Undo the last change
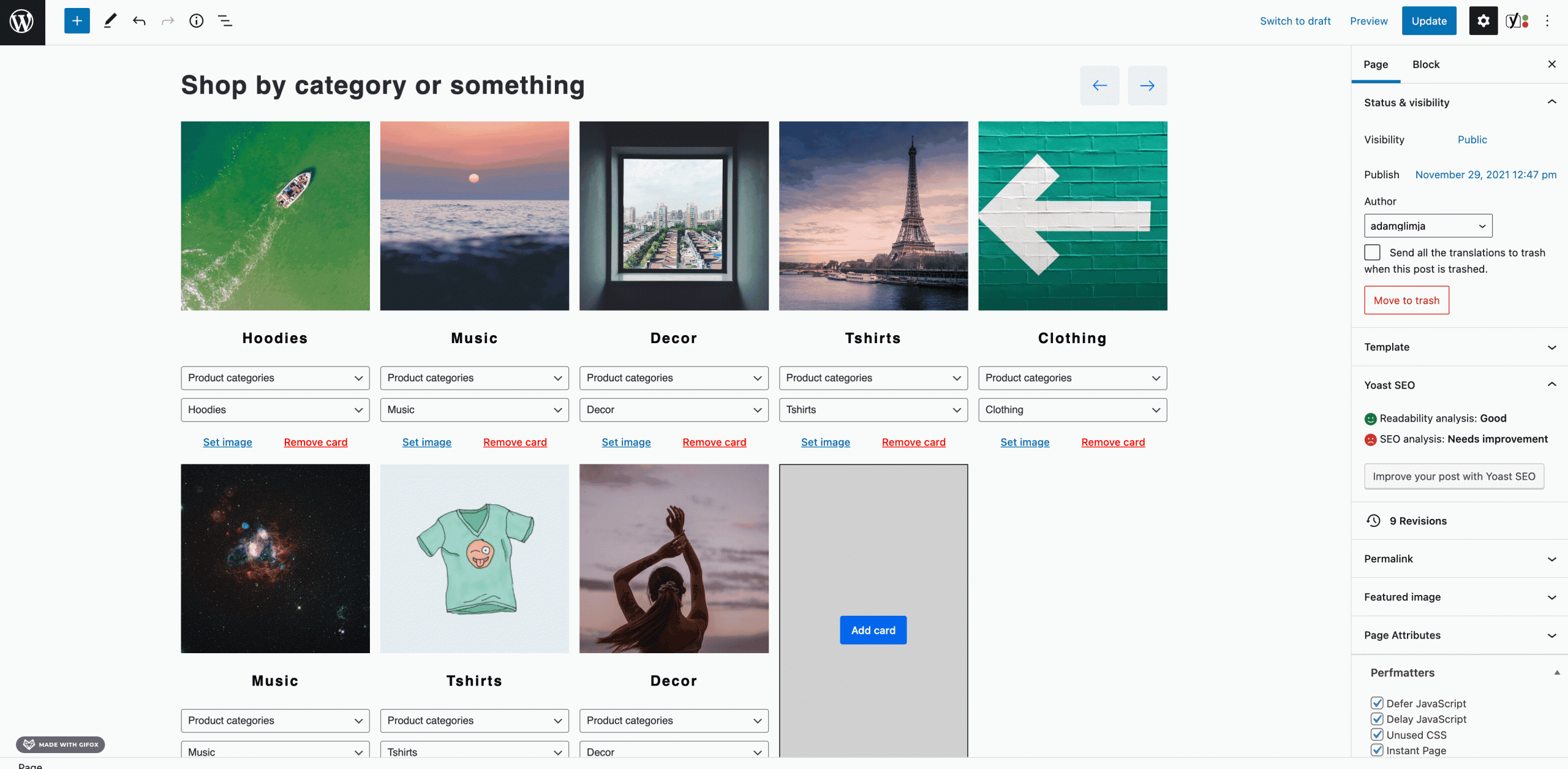 139,21
